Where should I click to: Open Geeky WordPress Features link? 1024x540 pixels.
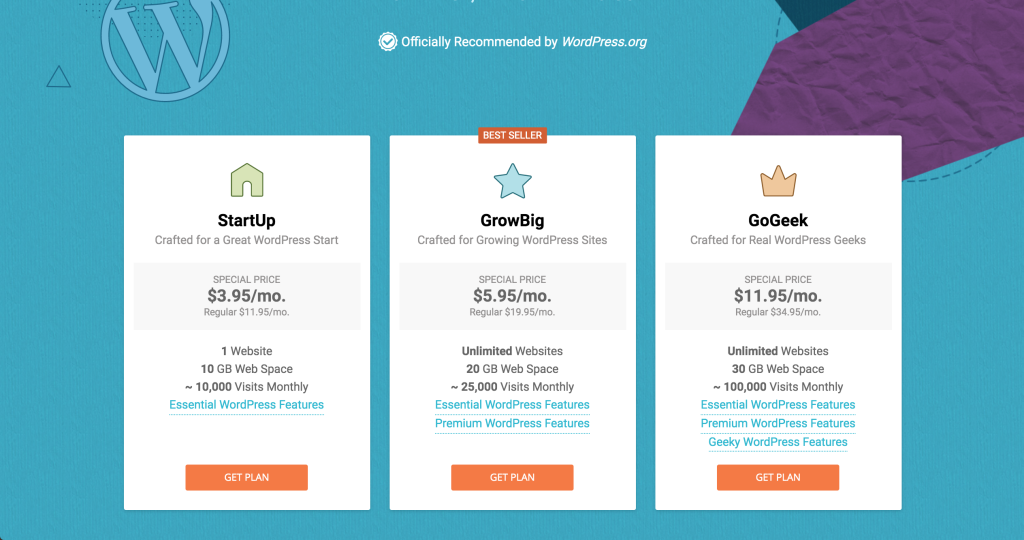click(778, 442)
